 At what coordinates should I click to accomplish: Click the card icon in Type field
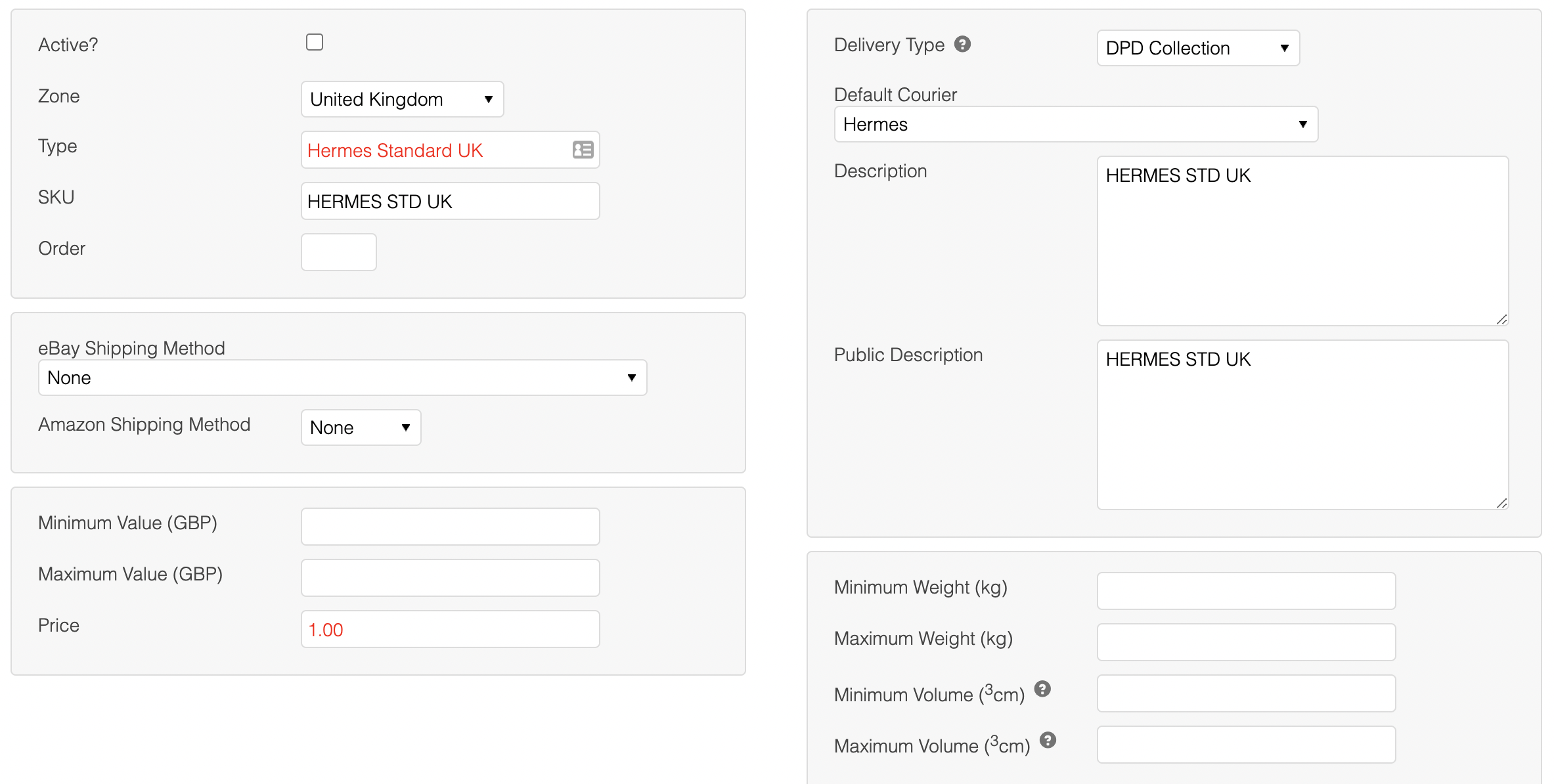tap(583, 150)
